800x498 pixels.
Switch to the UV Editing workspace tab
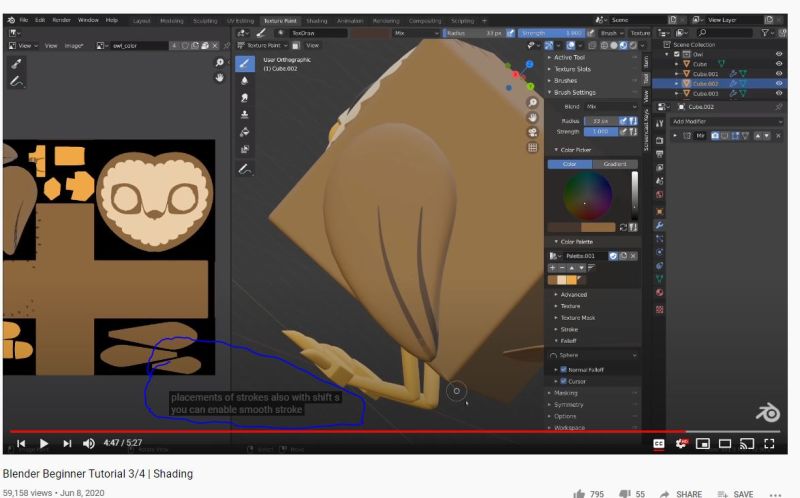tap(240, 21)
